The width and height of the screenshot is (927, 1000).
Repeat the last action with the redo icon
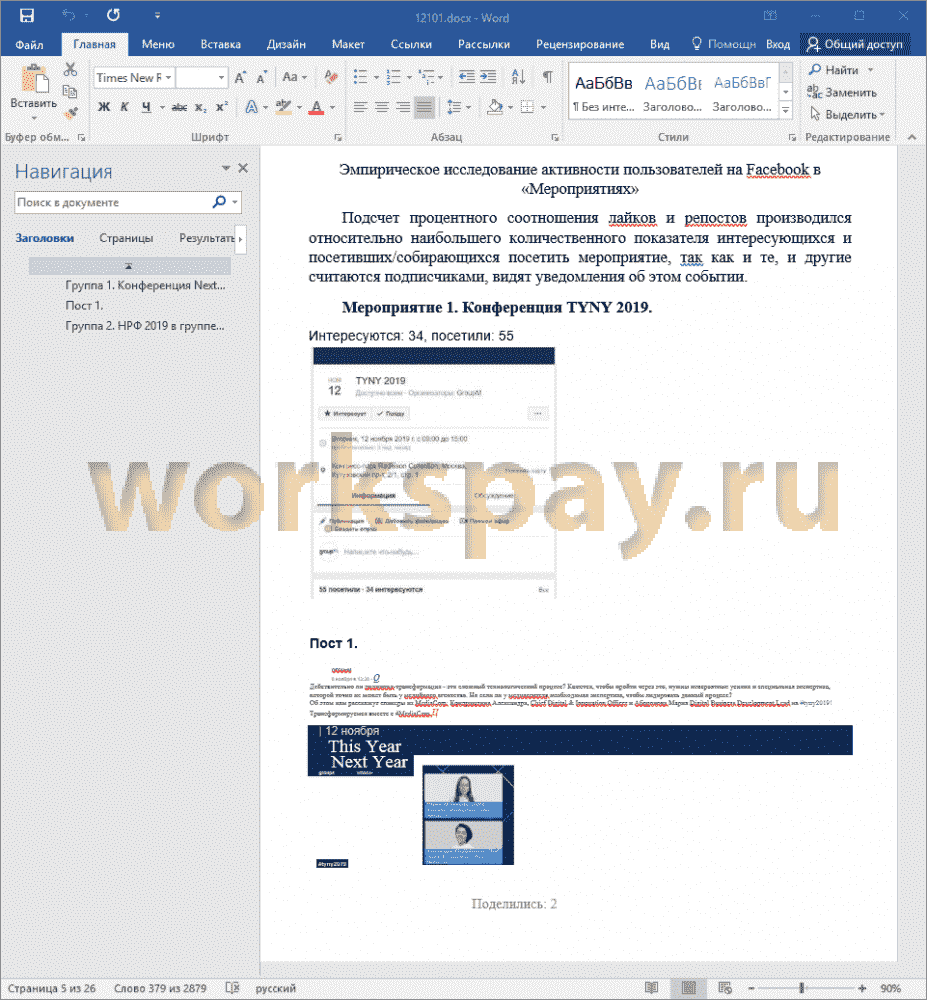113,15
